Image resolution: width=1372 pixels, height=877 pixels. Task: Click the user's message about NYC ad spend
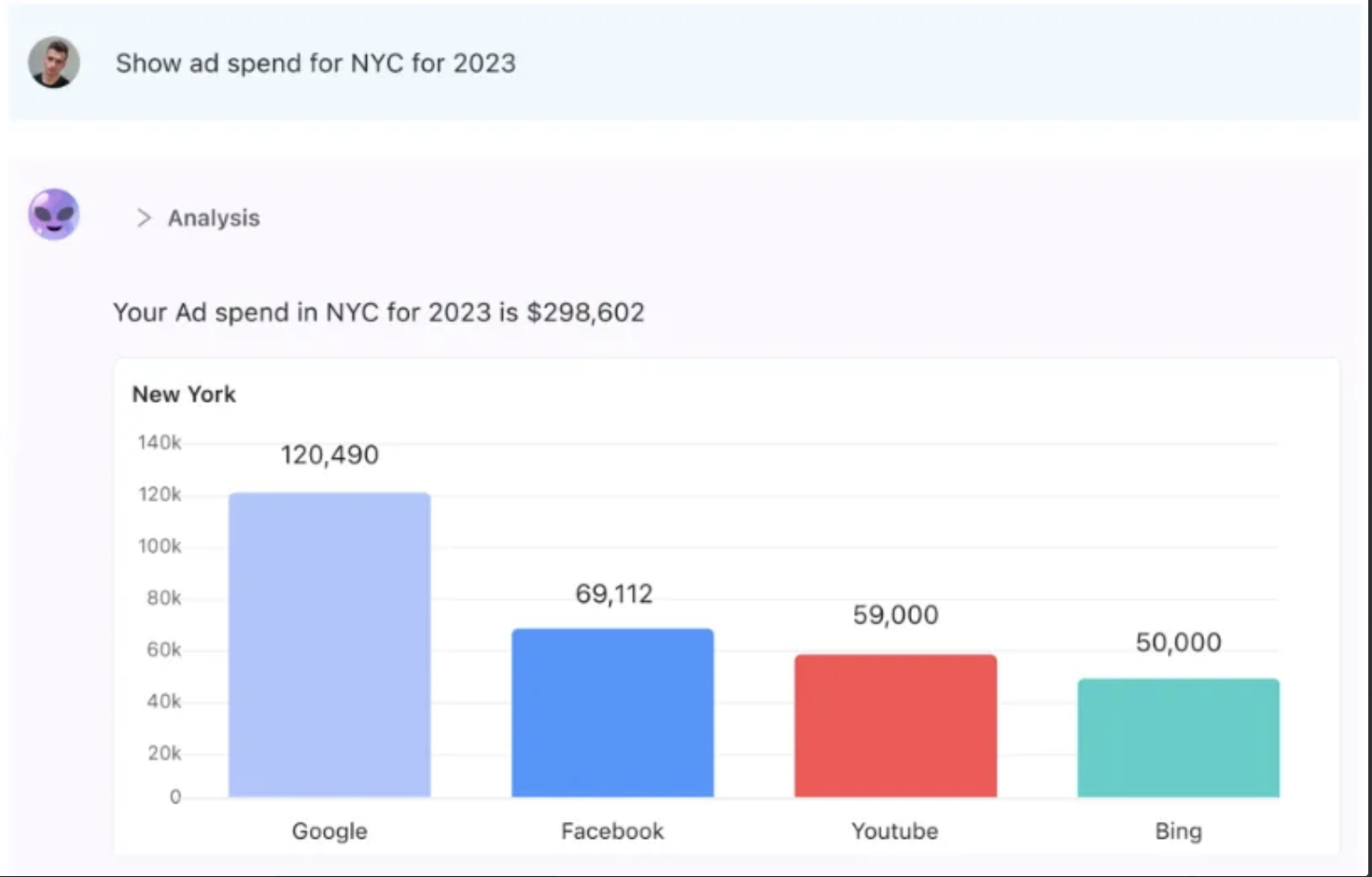pos(315,63)
